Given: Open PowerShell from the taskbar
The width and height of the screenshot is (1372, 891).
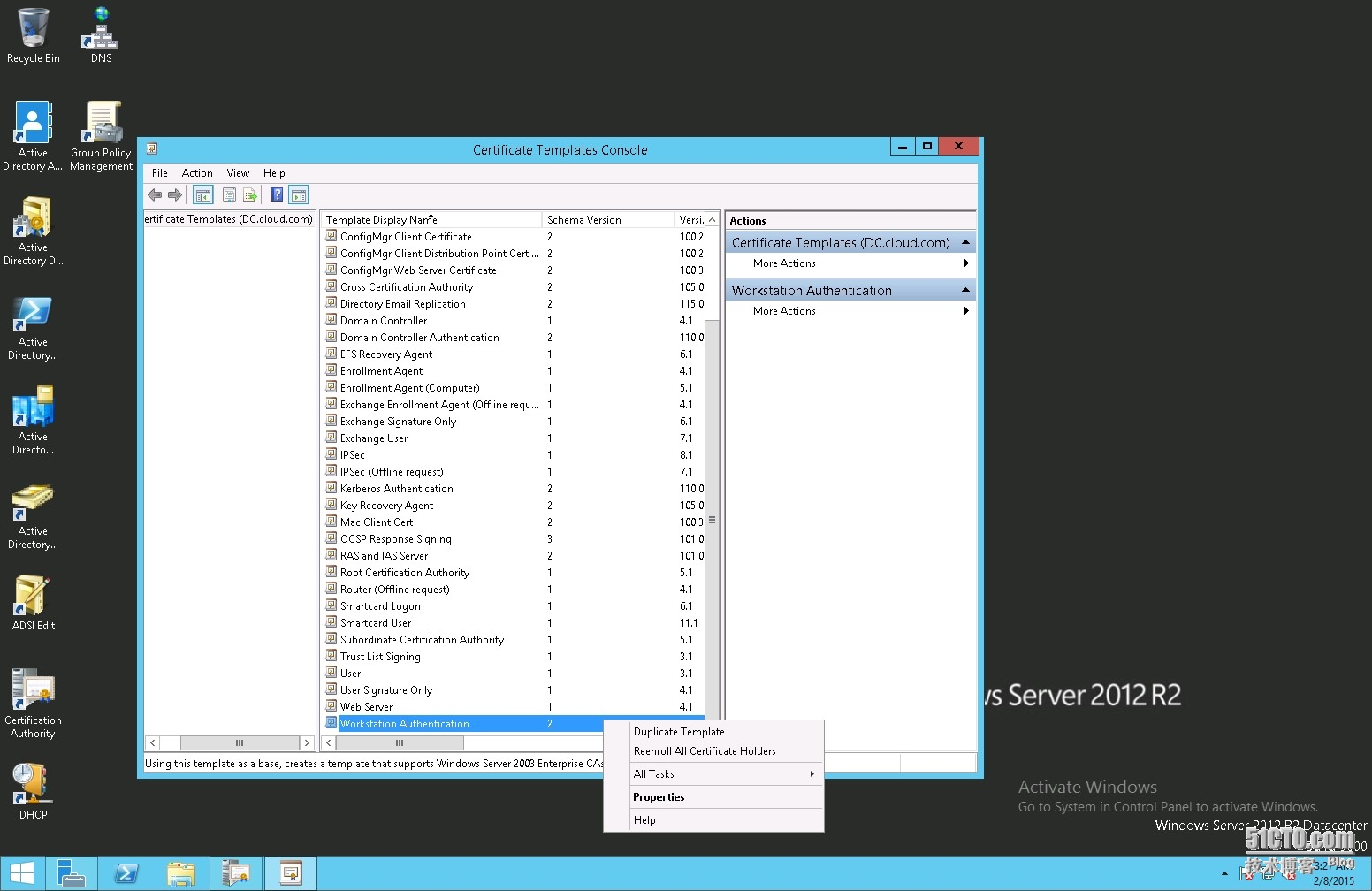Looking at the screenshot, I should [x=126, y=873].
